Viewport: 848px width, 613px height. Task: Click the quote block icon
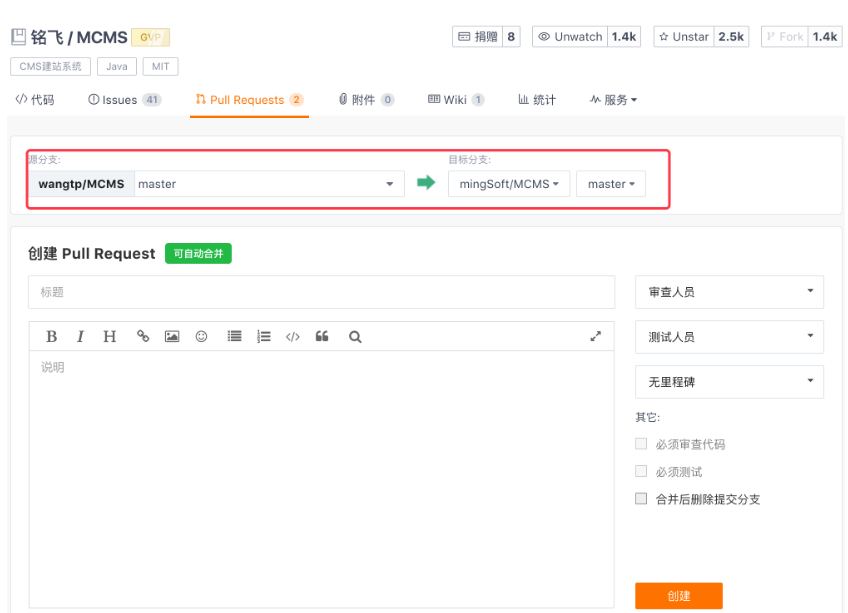pos(322,337)
